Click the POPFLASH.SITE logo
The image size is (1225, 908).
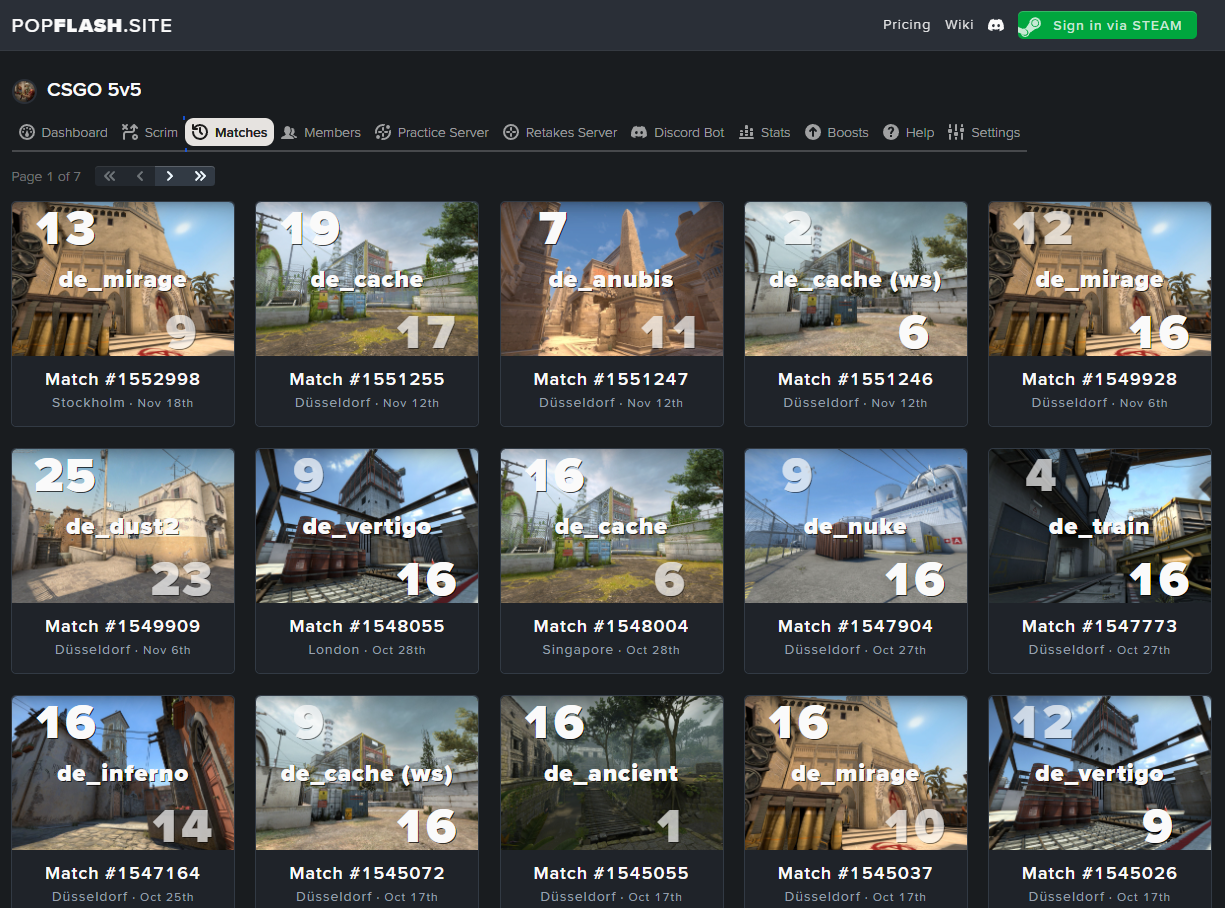[x=92, y=25]
